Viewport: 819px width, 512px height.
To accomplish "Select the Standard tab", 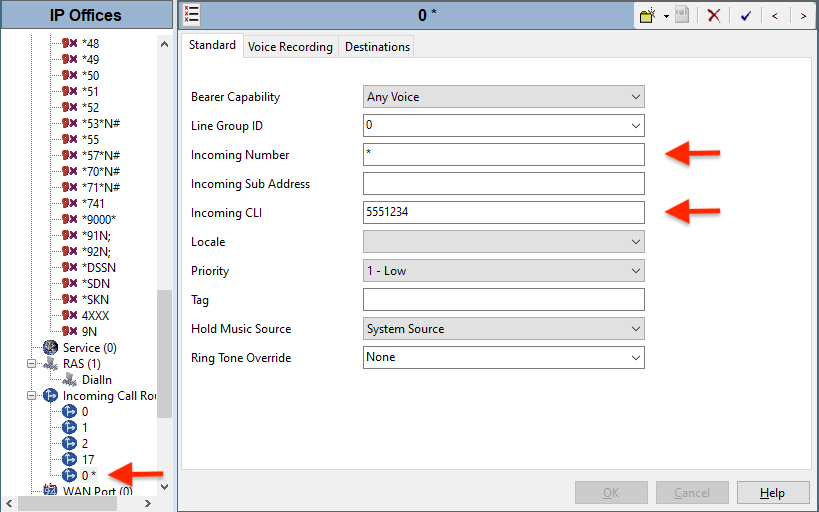I will point(212,45).
